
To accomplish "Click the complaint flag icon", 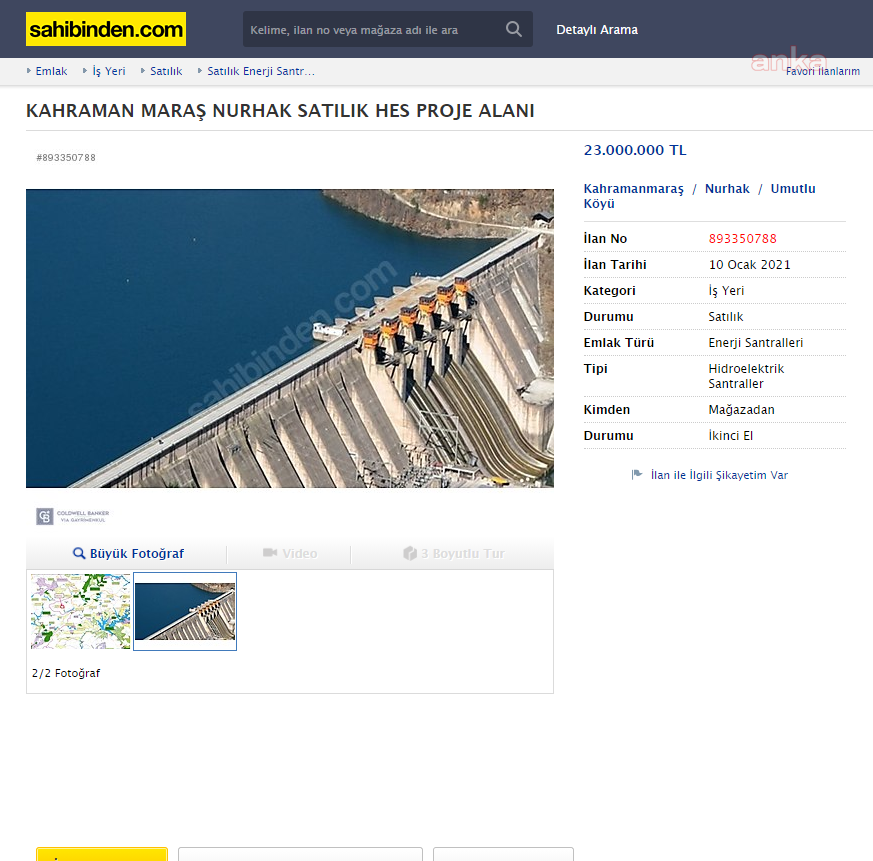I will [x=637, y=475].
